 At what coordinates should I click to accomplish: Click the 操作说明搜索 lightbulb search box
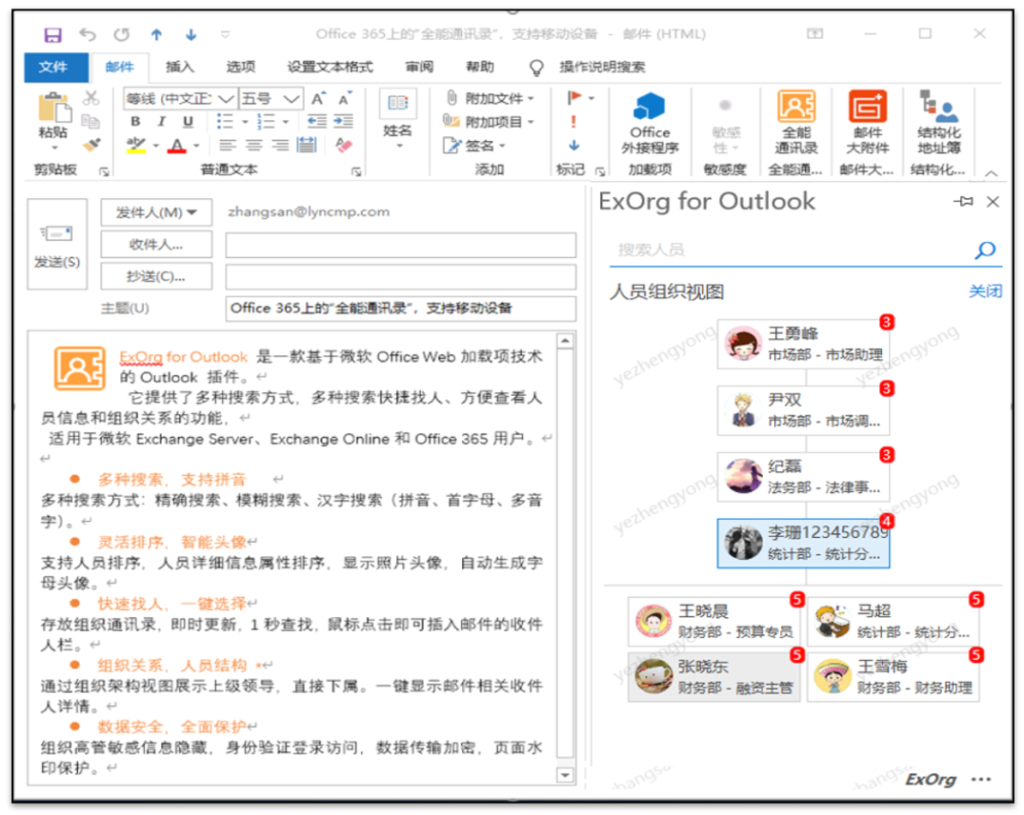click(x=588, y=67)
